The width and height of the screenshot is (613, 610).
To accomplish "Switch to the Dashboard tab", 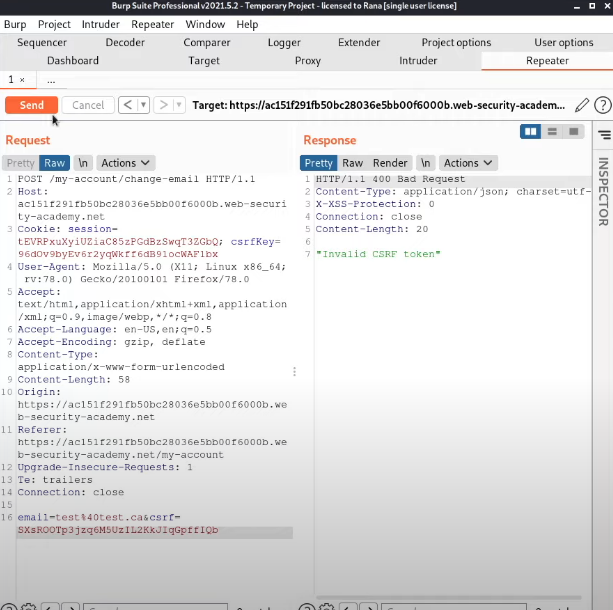I will click(73, 61).
